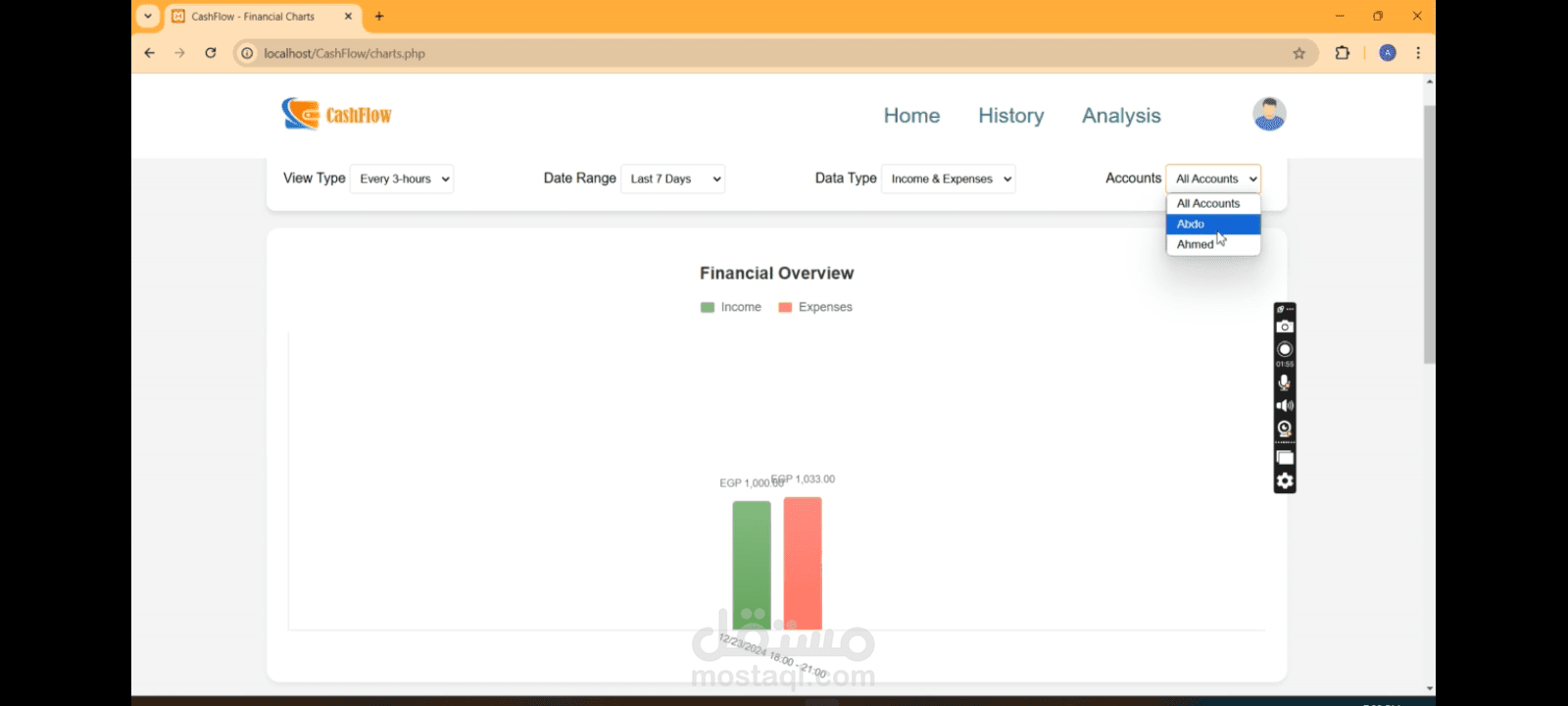Open the recorder windows/gallery icon
This screenshot has width=1568, height=706.
point(1285,458)
